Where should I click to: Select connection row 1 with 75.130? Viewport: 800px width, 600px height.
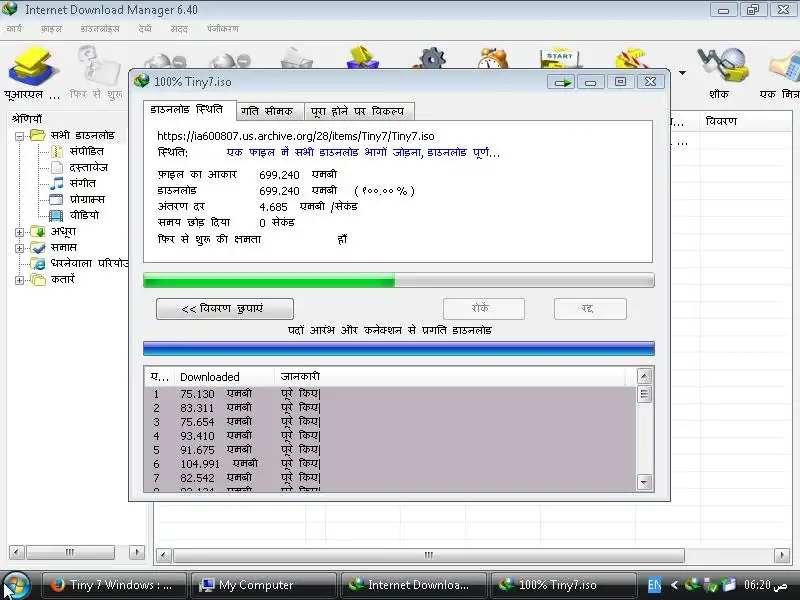[x=390, y=394]
